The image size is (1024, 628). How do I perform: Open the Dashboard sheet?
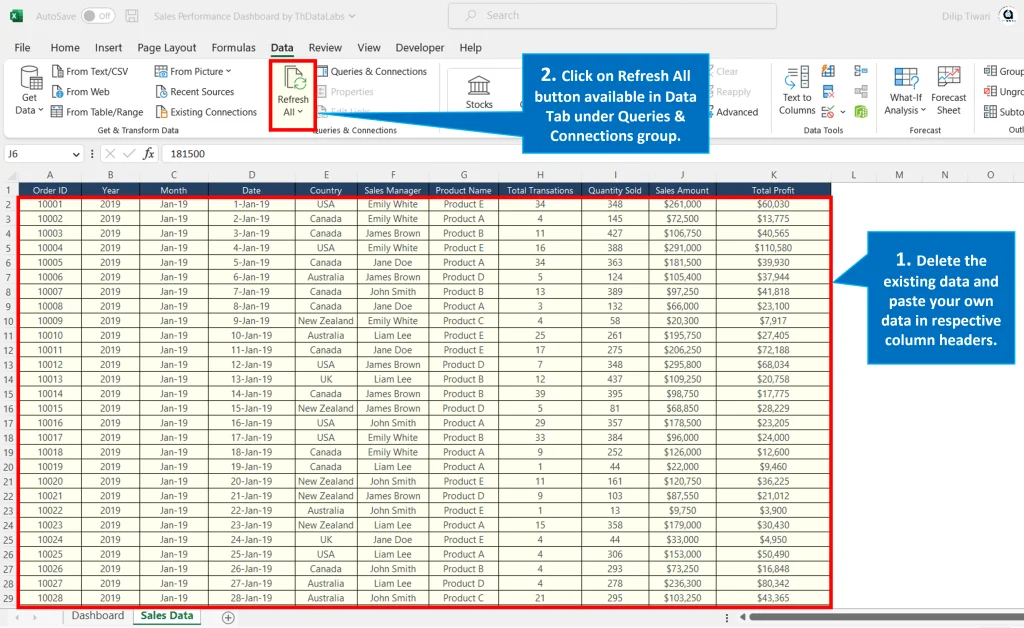click(98, 615)
